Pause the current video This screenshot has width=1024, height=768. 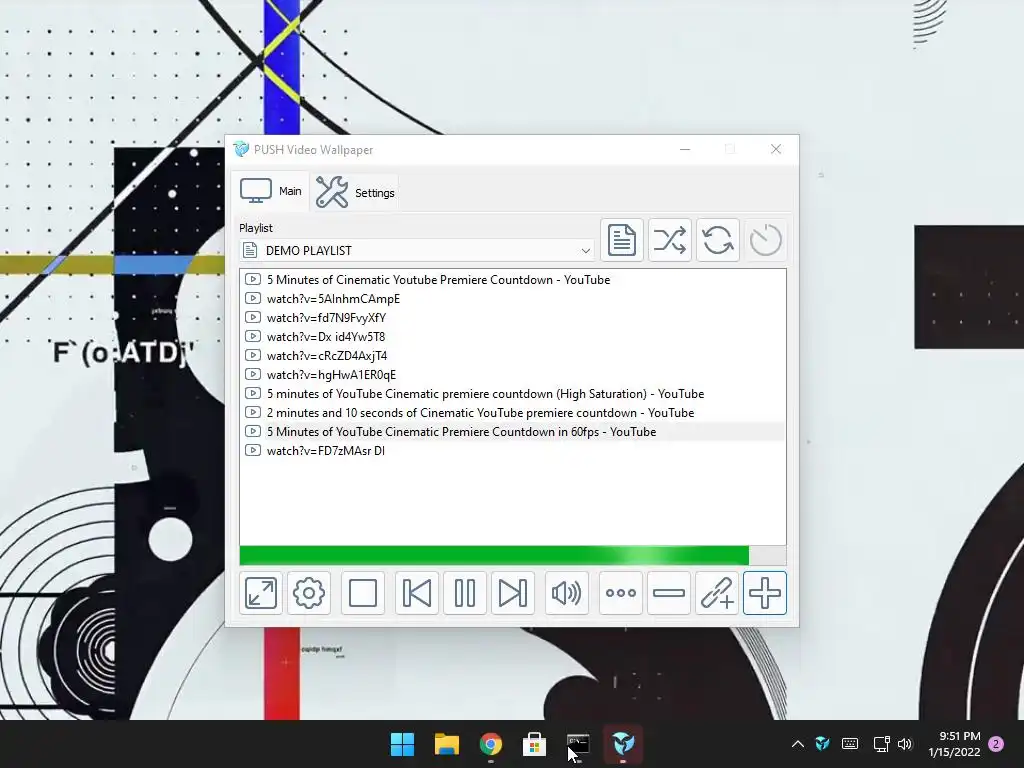point(465,593)
